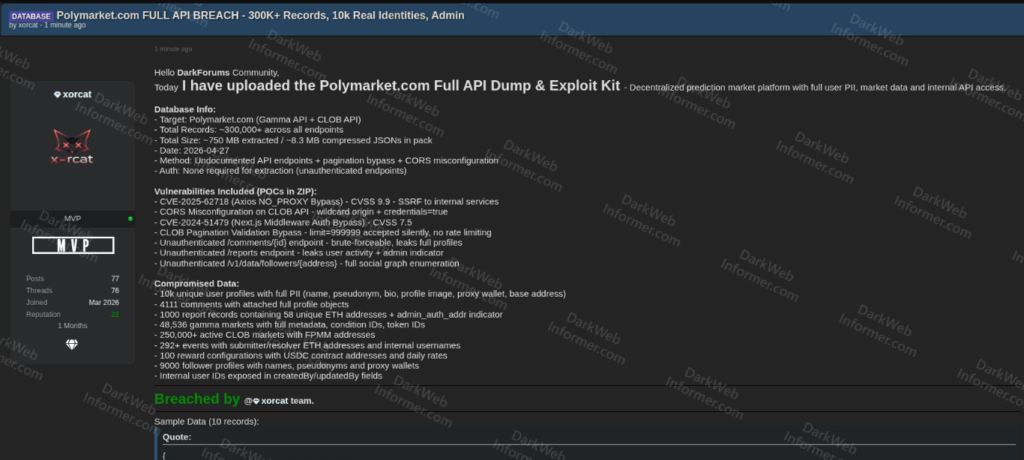The image size is (1024, 460).
Task: Click the MVP rank badge image
Action: pos(73,246)
